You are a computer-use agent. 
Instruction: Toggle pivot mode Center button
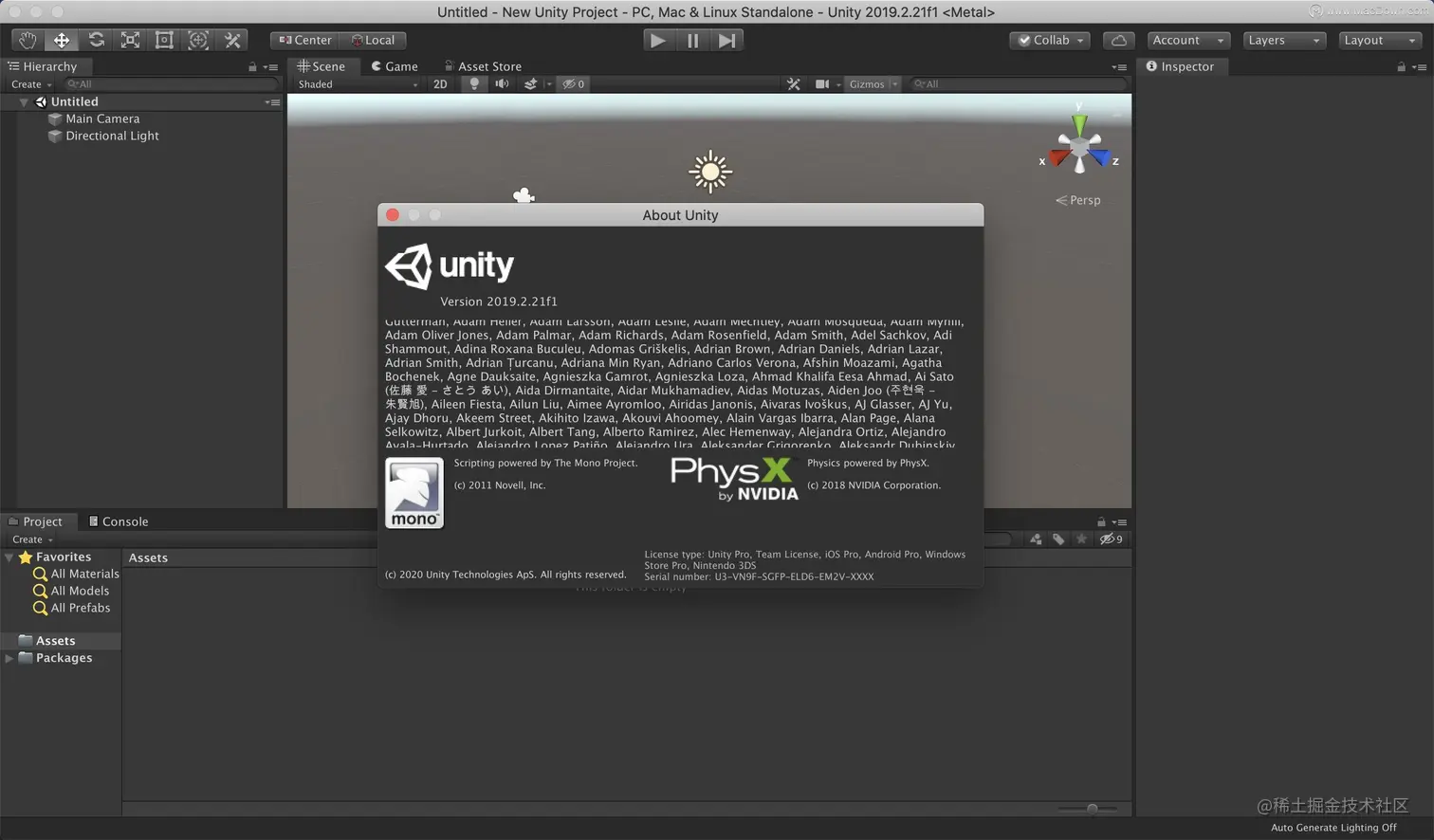(x=305, y=40)
